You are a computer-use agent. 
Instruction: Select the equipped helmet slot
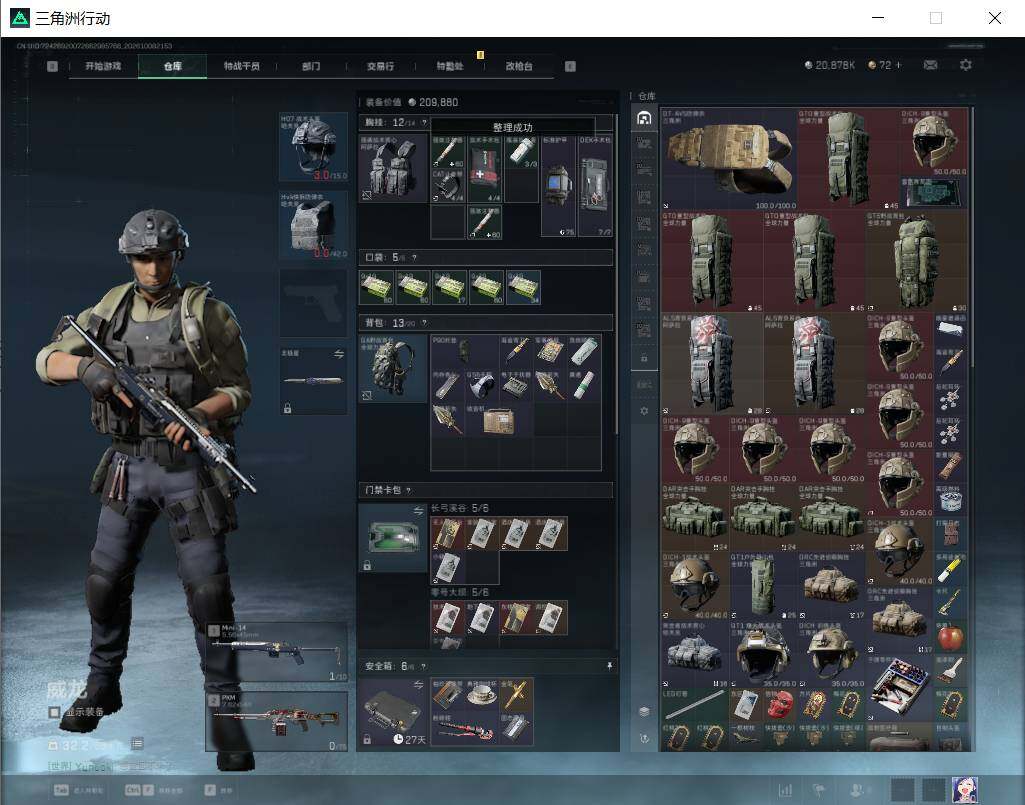[314, 147]
